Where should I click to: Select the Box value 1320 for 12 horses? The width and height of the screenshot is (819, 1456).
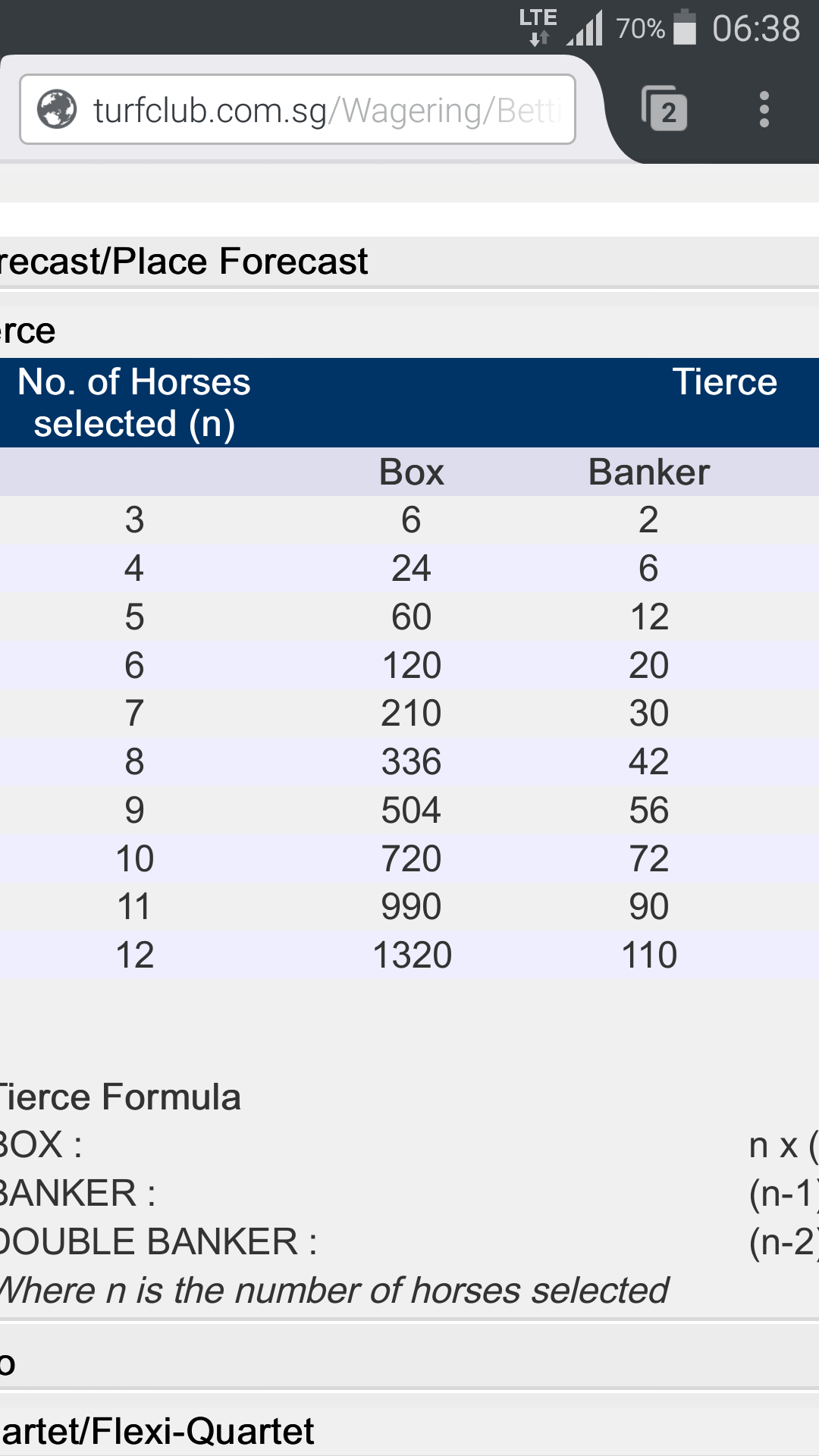pyautogui.click(x=412, y=955)
